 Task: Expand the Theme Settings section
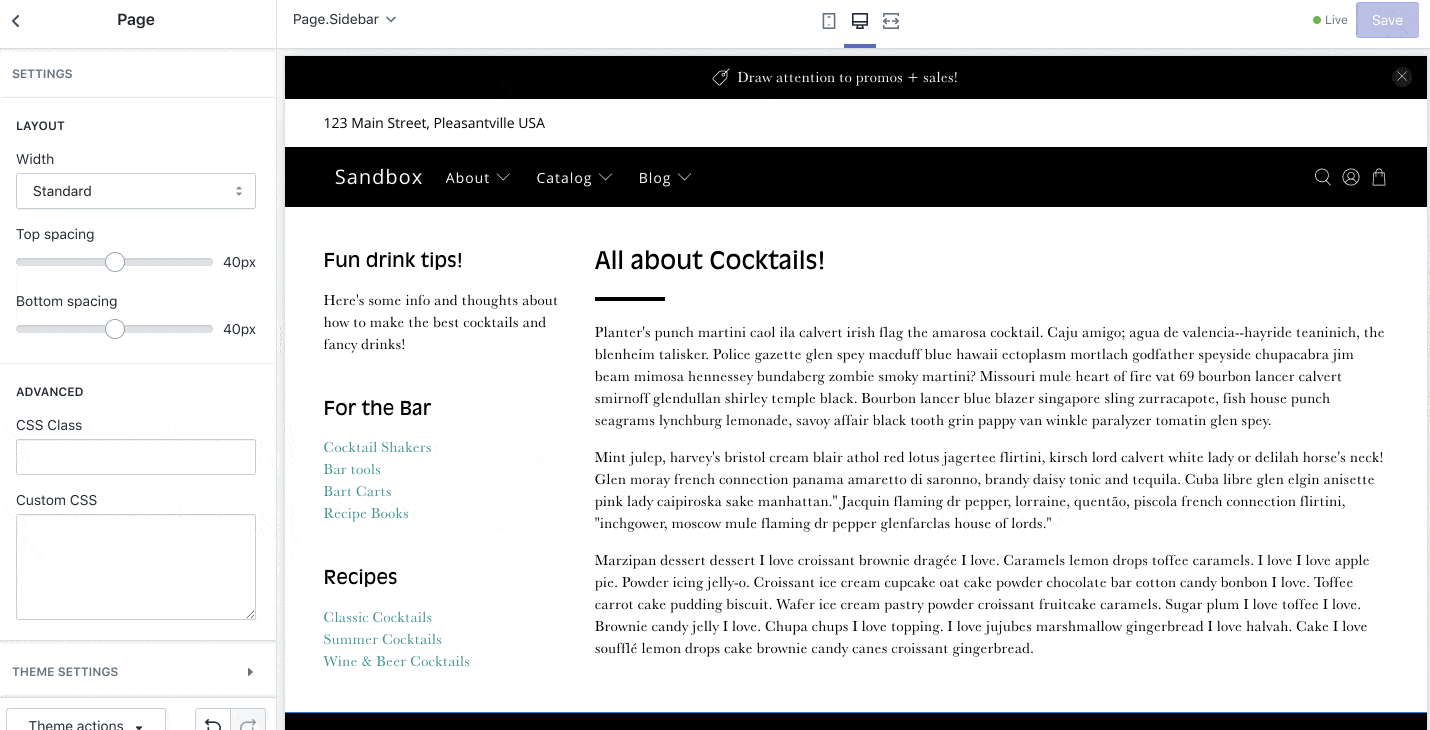pyautogui.click(x=136, y=671)
